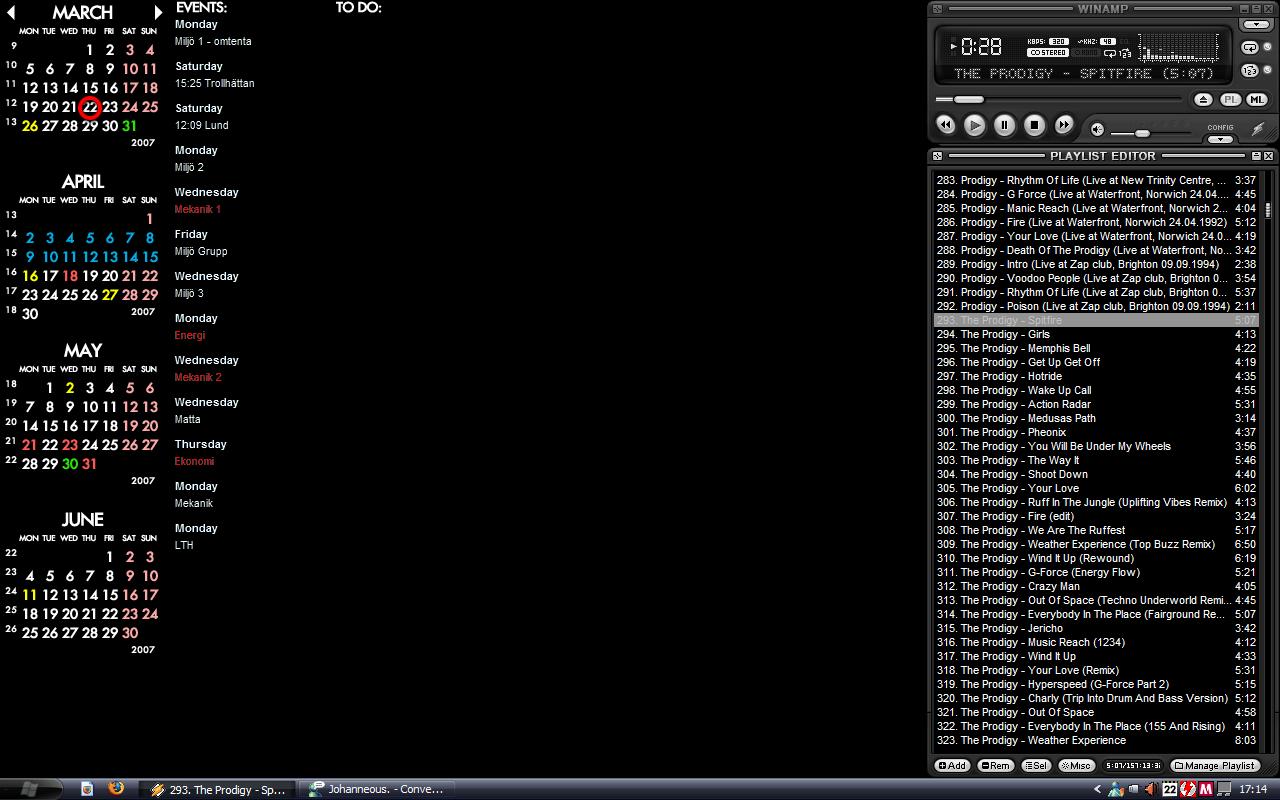
Task: Stop the Winamp playback
Action: pyautogui.click(x=1034, y=125)
